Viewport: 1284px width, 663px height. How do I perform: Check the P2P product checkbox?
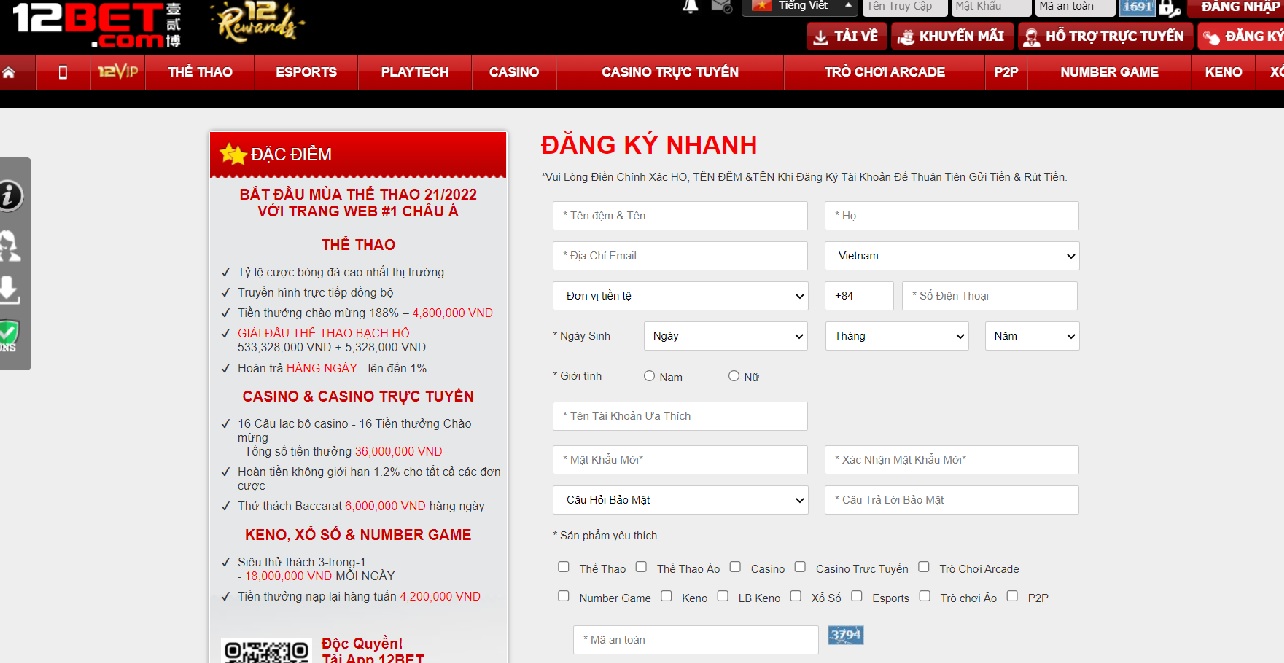(x=1013, y=596)
